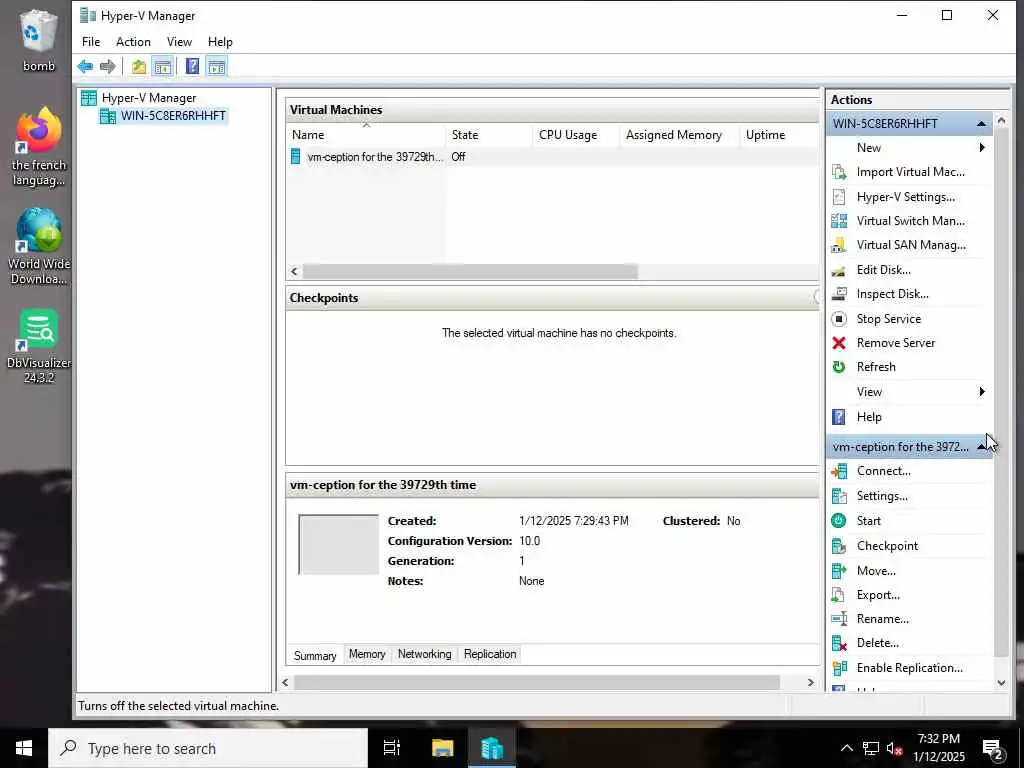
Task: Open Task View on the taskbar
Action: 392,748
